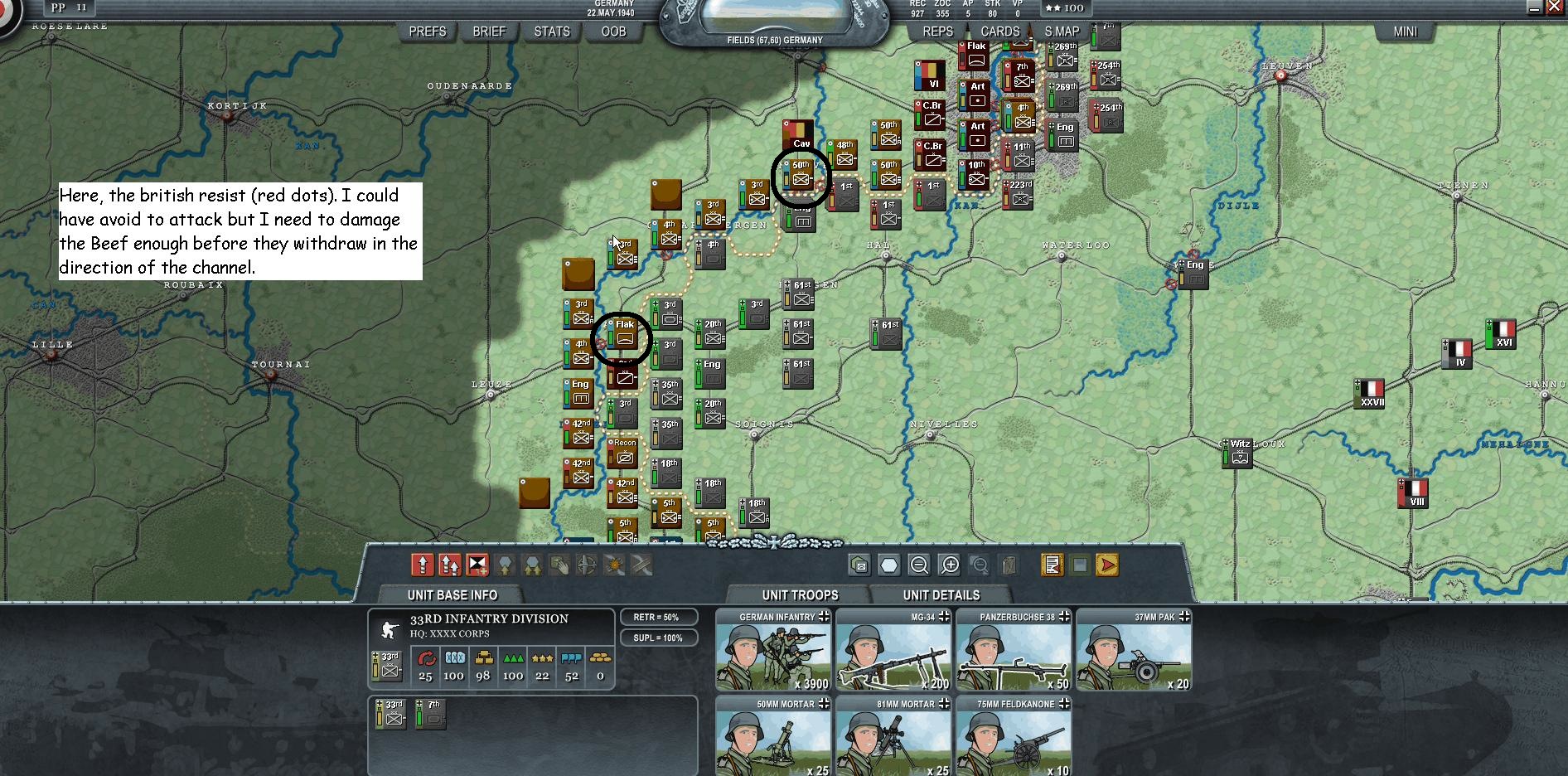Select 75mm Feldkanone troop card
Screen dimensions: 1568x776
1014,736
